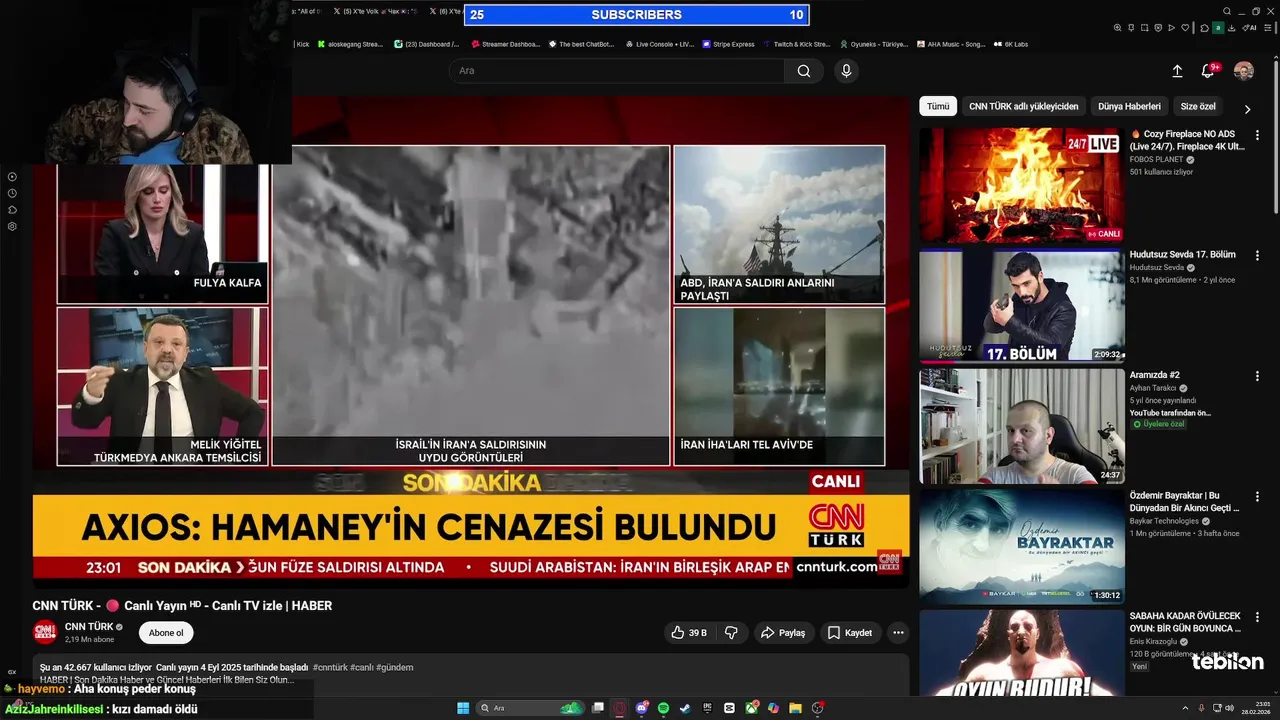The width and height of the screenshot is (1280, 720).
Task: Open browser sidebar settings gear icon
Action: (12, 227)
